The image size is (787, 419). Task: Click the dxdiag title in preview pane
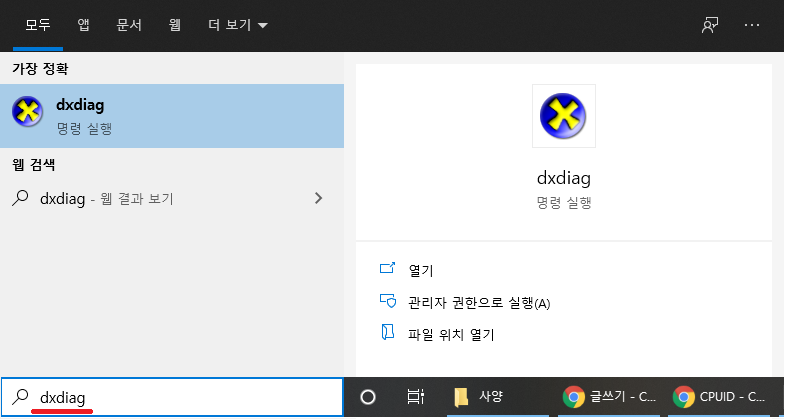(564, 178)
